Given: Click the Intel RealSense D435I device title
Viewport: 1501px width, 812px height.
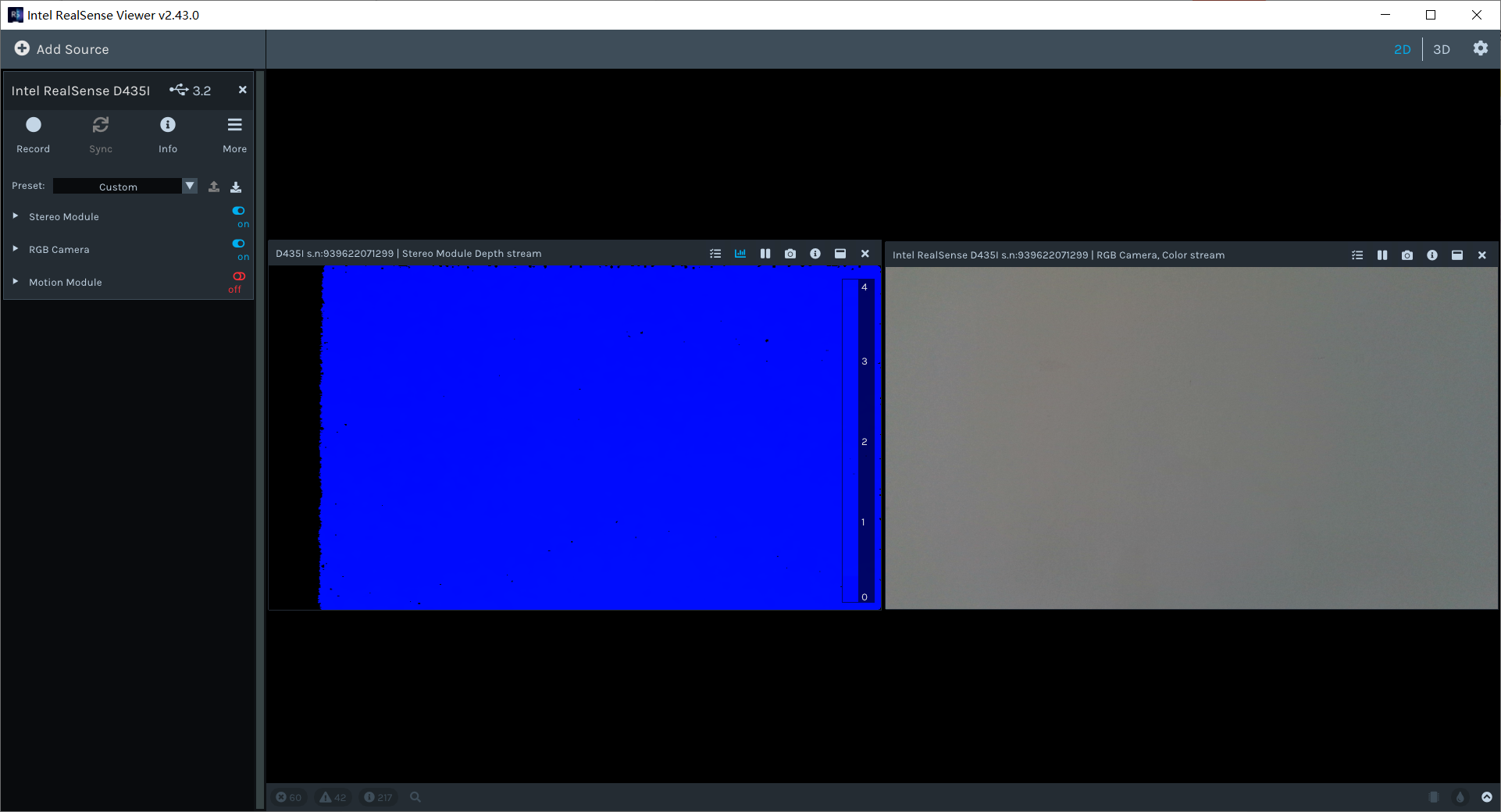Looking at the screenshot, I should pos(80,91).
